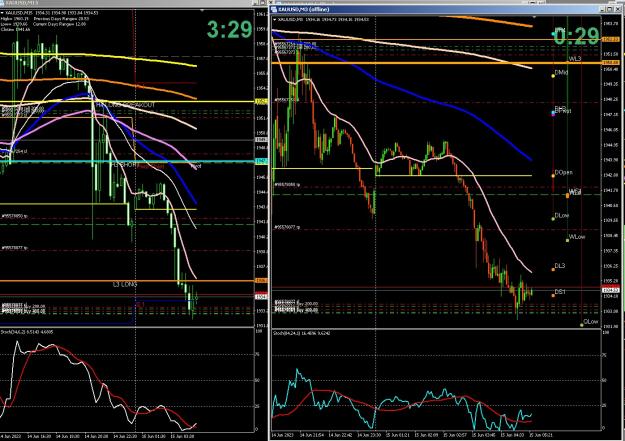Click the Stoch indicator label in M15 chart
The height and width of the screenshot is (441, 625).
[26, 332]
